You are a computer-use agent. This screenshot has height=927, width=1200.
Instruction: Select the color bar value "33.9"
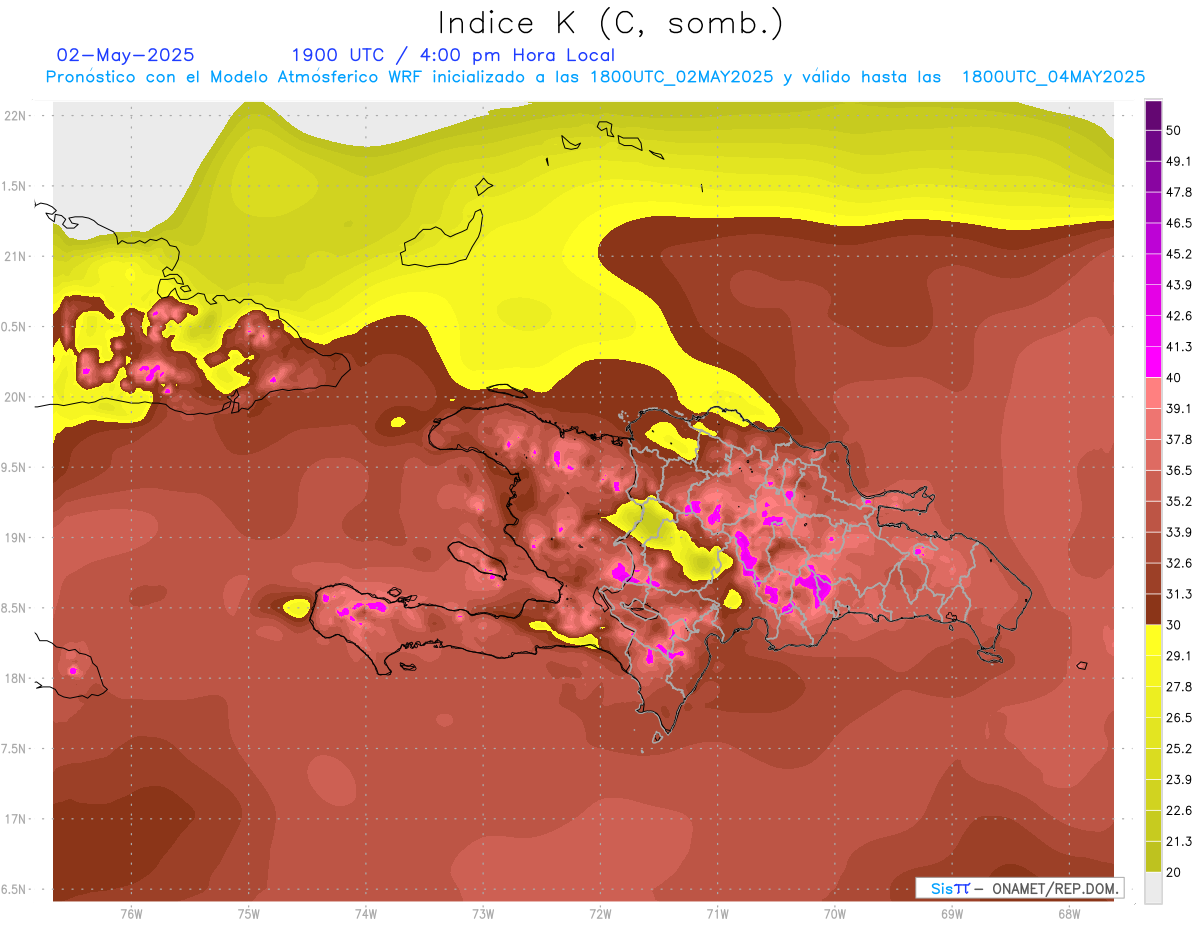coord(1179,532)
